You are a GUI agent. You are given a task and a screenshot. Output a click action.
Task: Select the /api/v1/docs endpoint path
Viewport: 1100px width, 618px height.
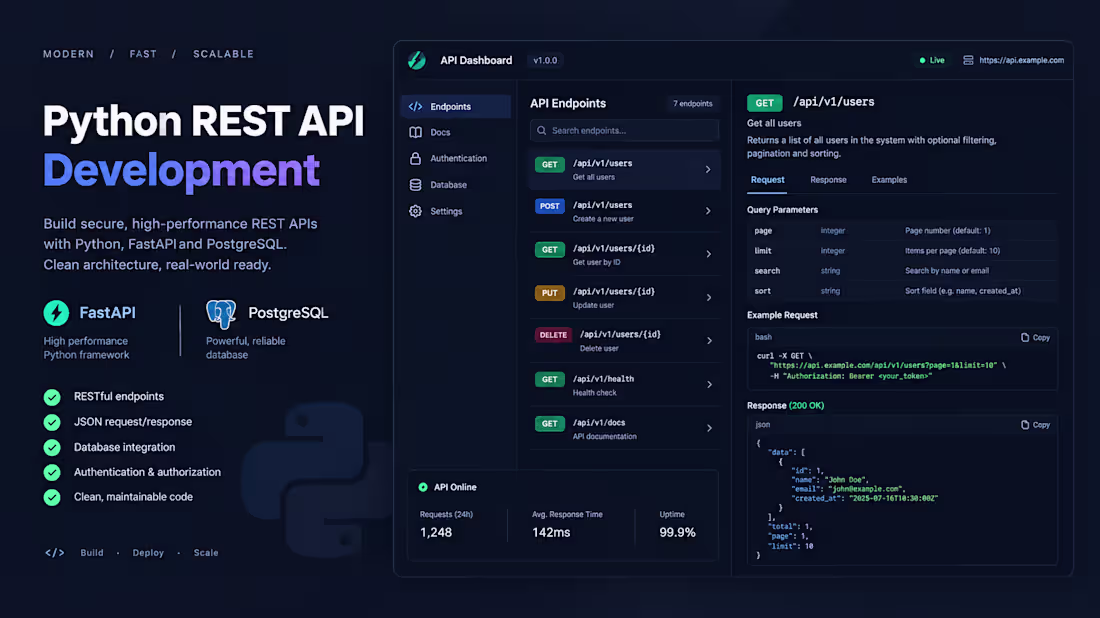(x=598, y=423)
